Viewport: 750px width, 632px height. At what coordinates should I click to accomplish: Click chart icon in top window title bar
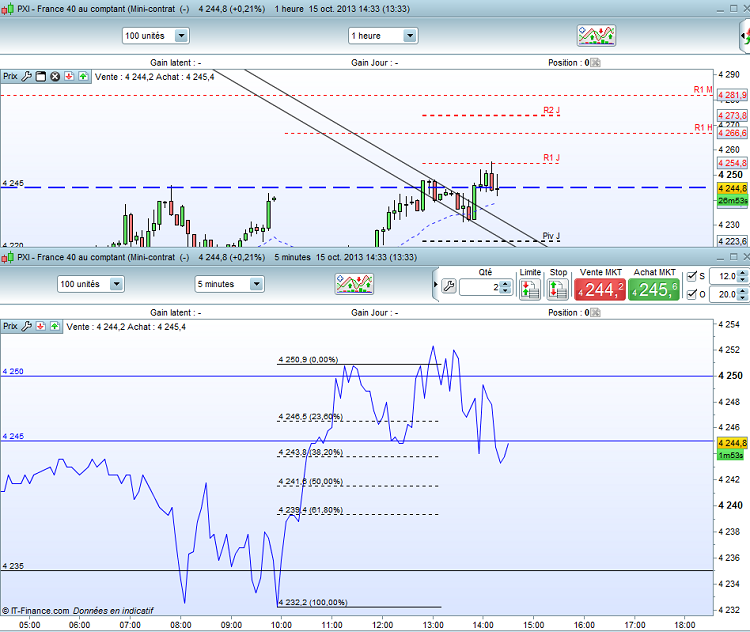tap(7, 9)
